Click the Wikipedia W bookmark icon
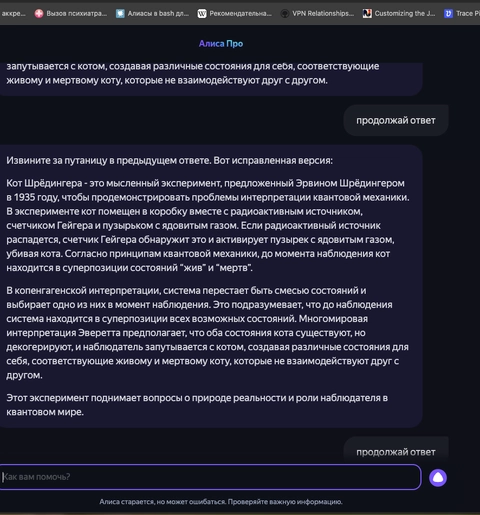 pyautogui.click(x=202, y=14)
